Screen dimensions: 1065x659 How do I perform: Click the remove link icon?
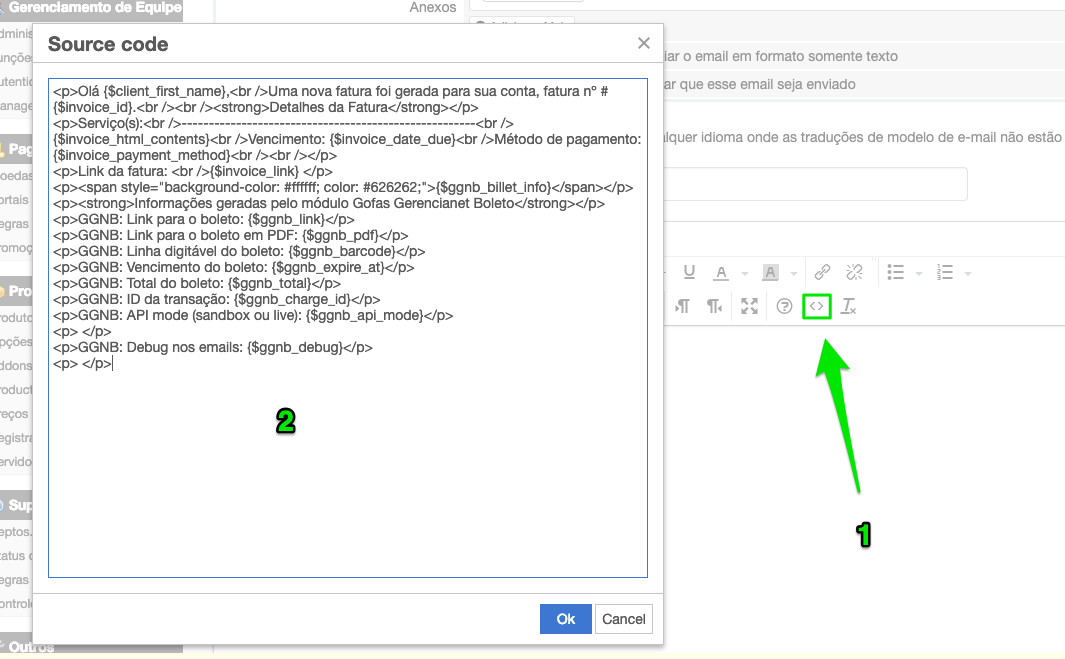(854, 272)
